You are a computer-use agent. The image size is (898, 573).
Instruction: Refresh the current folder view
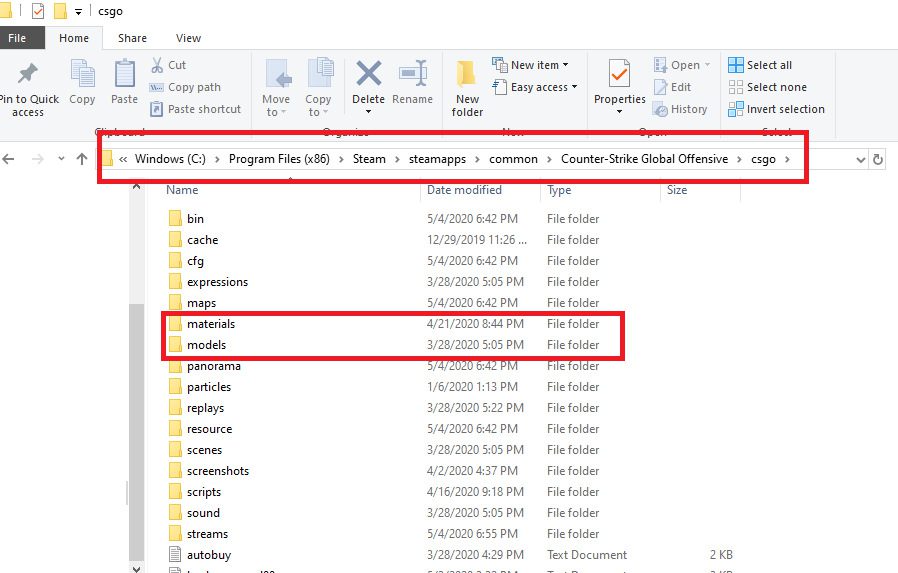877,160
